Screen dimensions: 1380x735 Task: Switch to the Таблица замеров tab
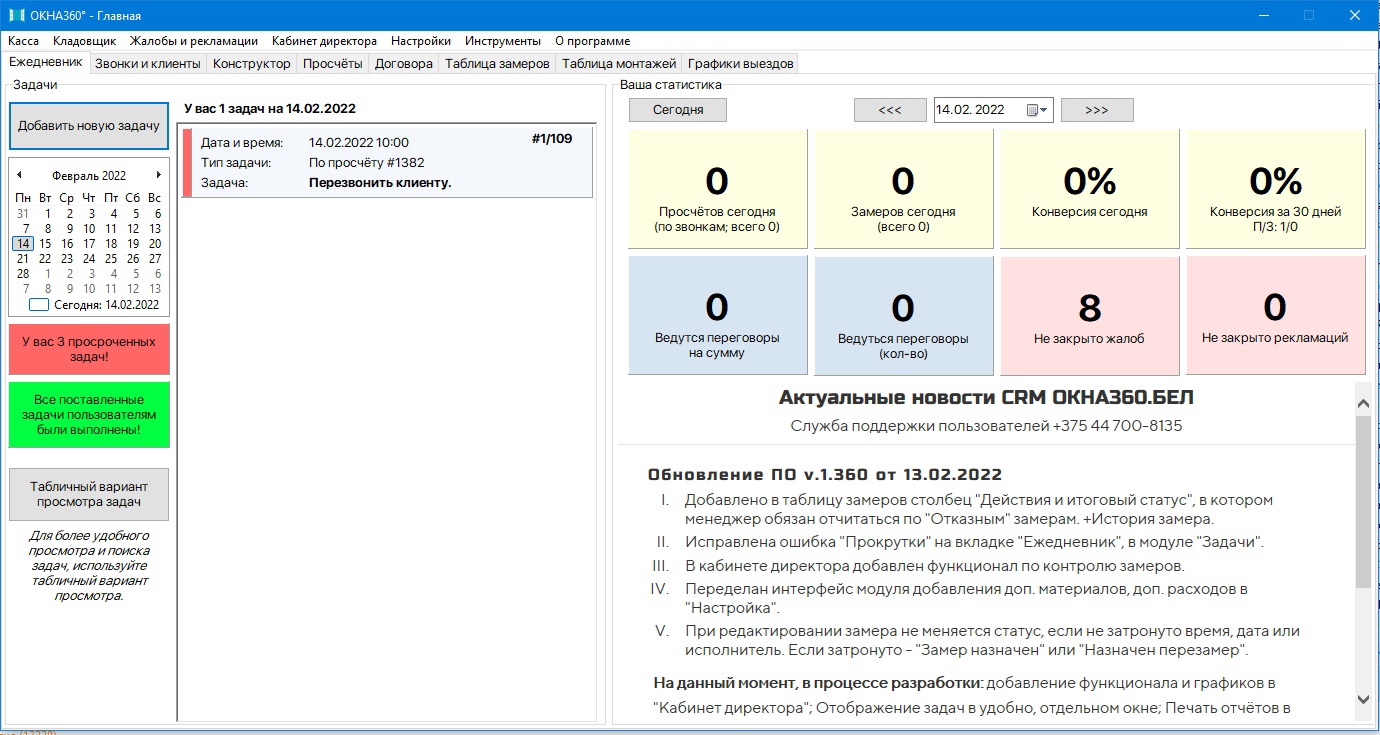(497, 64)
